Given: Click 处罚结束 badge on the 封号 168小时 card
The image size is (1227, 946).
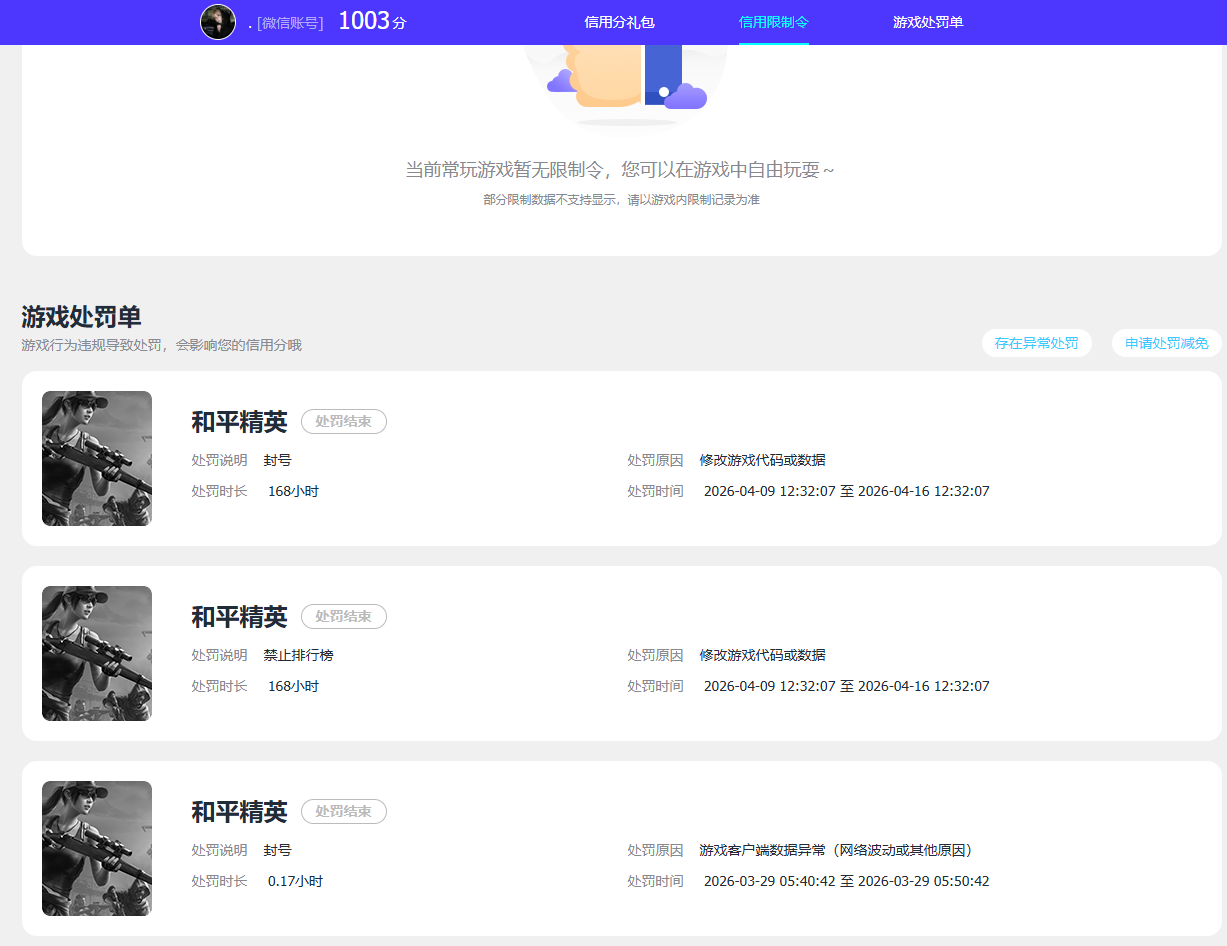Looking at the screenshot, I should coord(344,422).
